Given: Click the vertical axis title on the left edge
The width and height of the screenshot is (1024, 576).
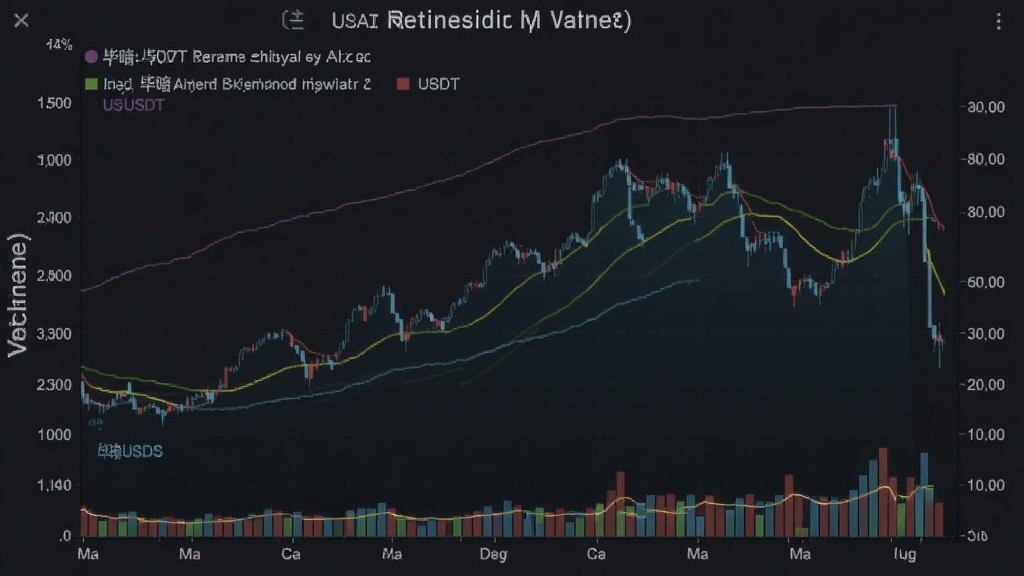Looking at the screenshot, I should click(x=18, y=295).
